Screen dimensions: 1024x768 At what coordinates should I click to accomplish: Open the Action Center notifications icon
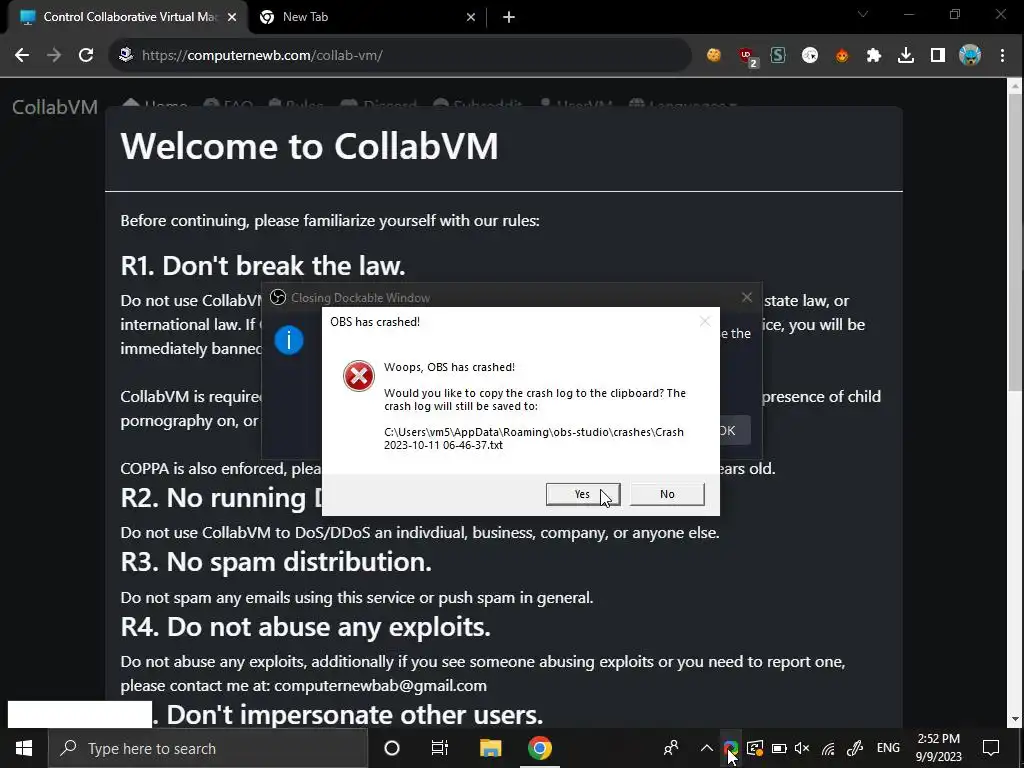pyautogui.click(x=991, y=748)
